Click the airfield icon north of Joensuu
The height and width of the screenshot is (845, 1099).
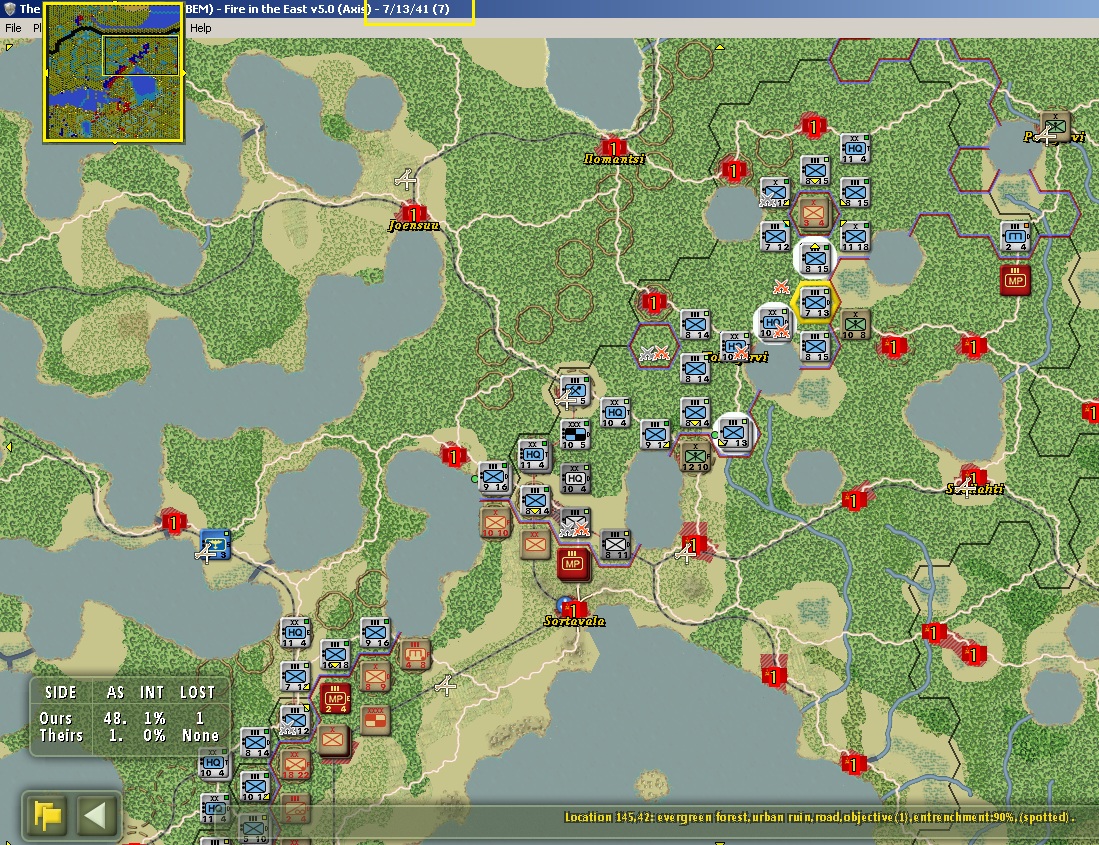406,180
